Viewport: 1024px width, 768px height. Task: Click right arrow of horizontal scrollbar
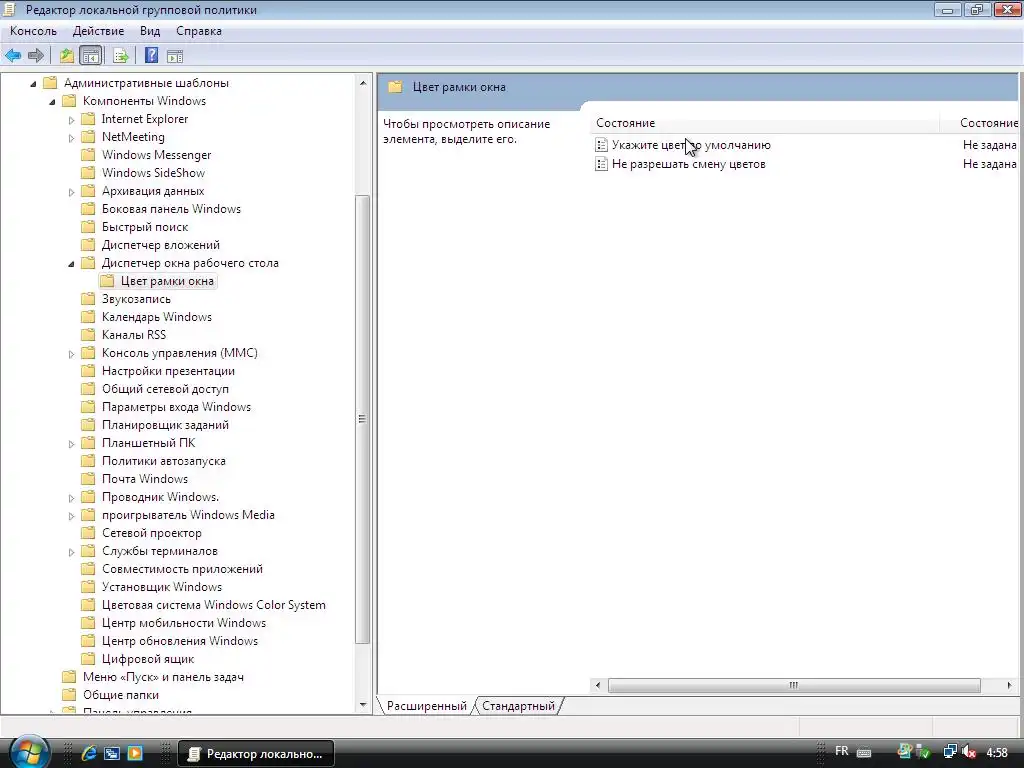click(x=1010, y=685)
